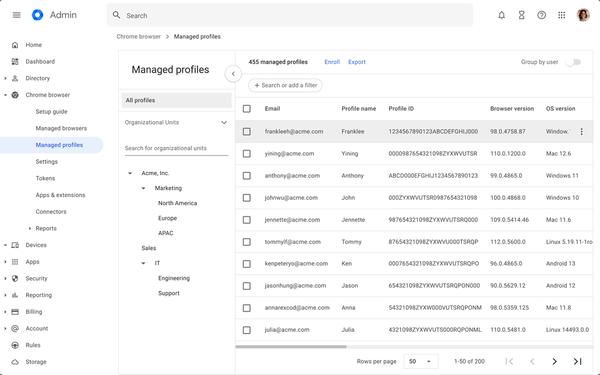Click the Enroll link

(x=332, y=62)
